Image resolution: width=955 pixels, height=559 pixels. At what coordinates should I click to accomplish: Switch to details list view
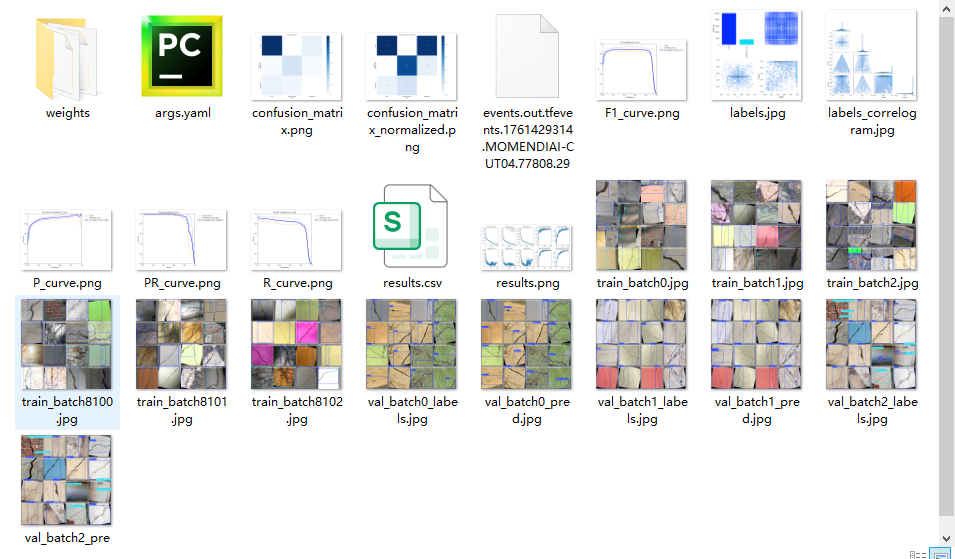click(917, 554)
